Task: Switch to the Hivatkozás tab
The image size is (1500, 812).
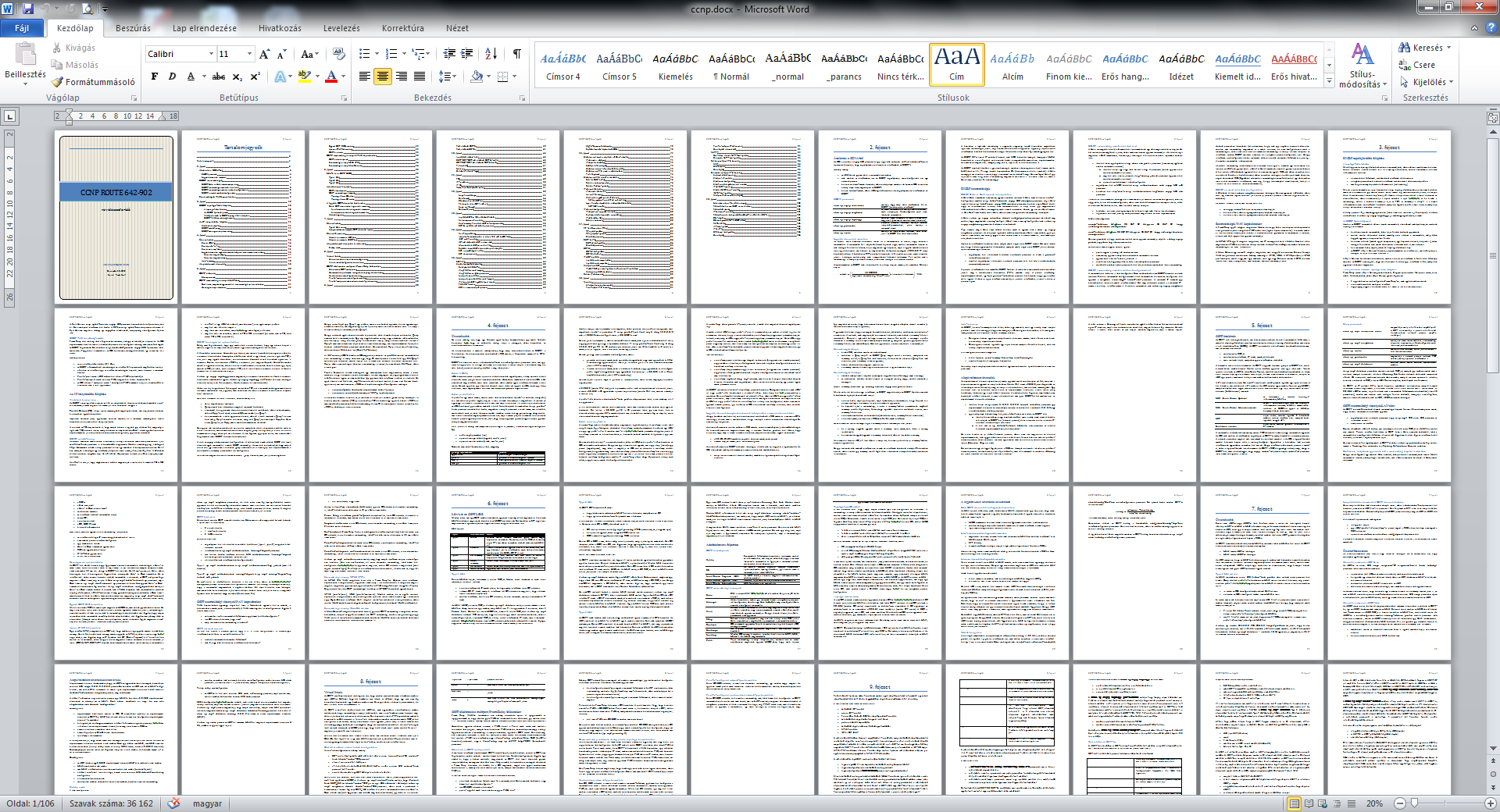Action: (x=280, y=28)
